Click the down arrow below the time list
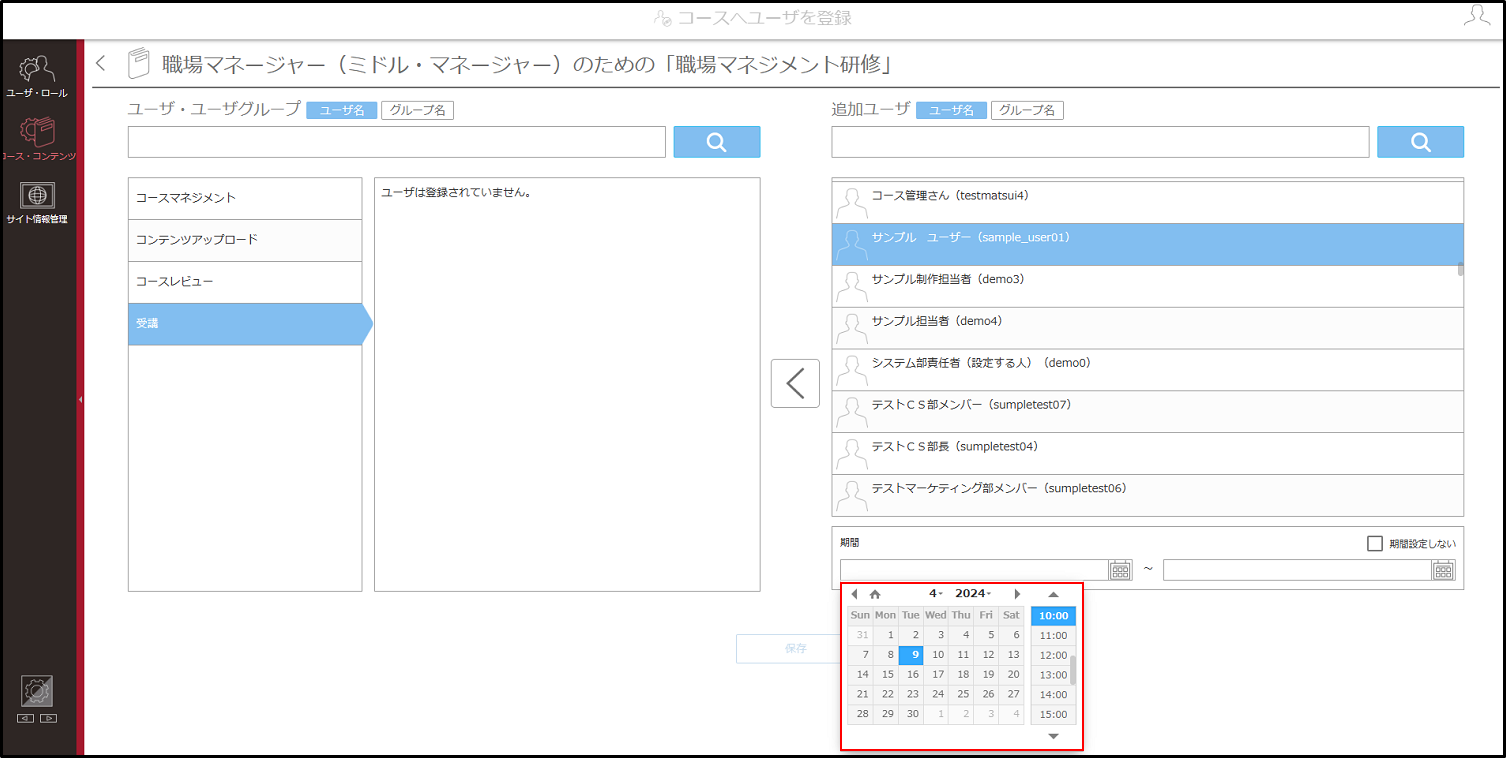 [1053, 736]
